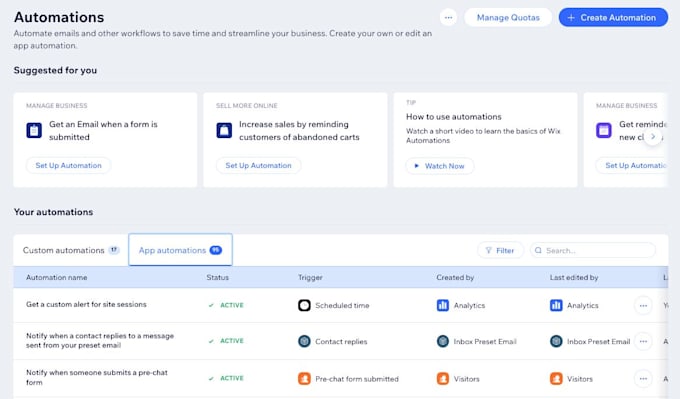Click the Automation name column header

pyautogui.click(x=57, y=277)
